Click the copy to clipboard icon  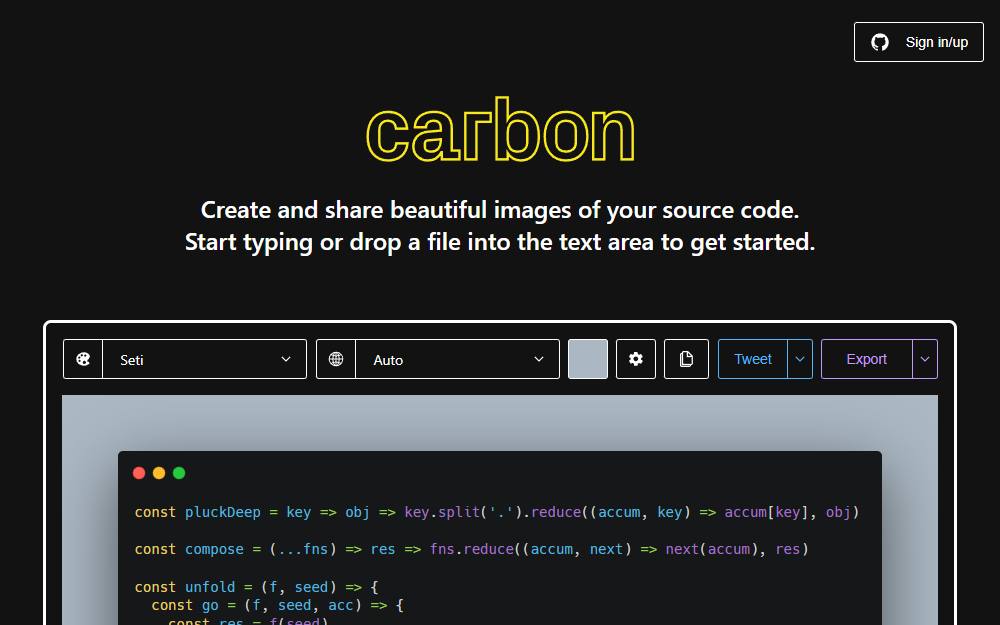686,359
